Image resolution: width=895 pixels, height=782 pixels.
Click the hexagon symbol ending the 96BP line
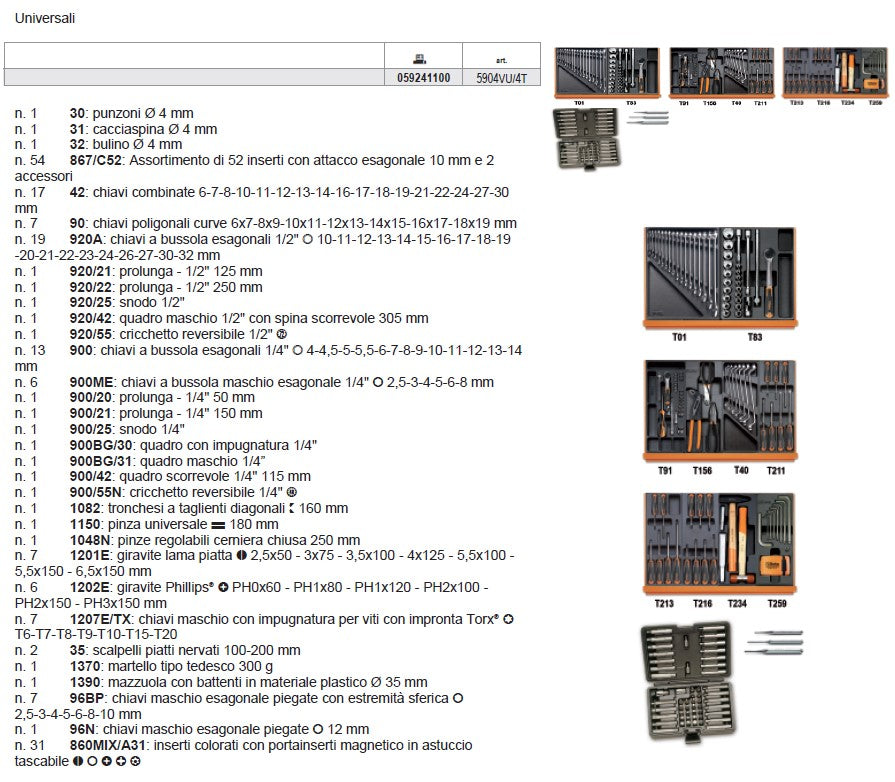(x=458, y=698)
